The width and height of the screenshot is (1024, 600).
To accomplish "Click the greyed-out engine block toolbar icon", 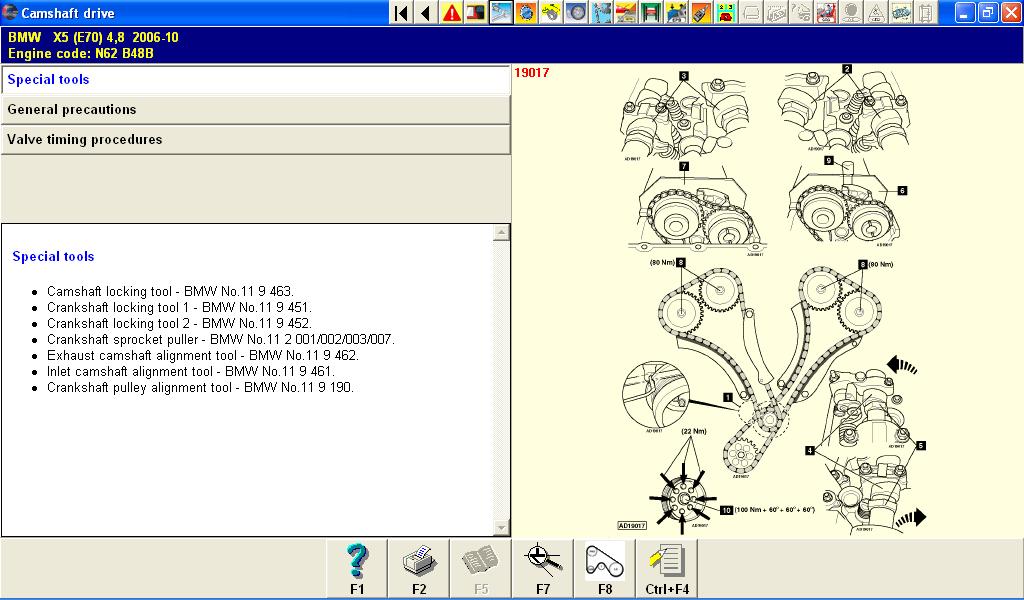I will click(x=776, y=12).
